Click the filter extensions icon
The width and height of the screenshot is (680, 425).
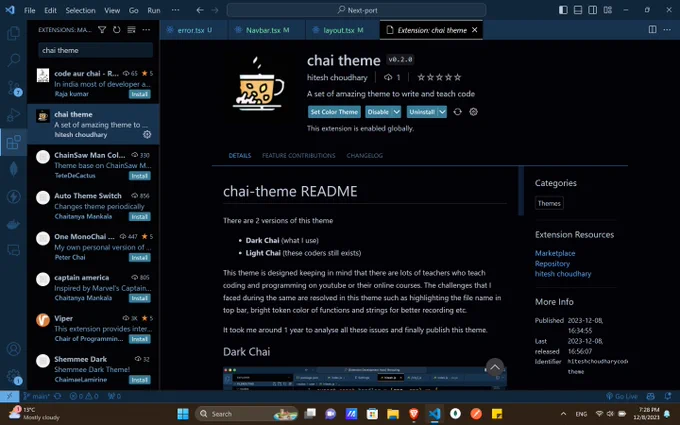point(102,29)
